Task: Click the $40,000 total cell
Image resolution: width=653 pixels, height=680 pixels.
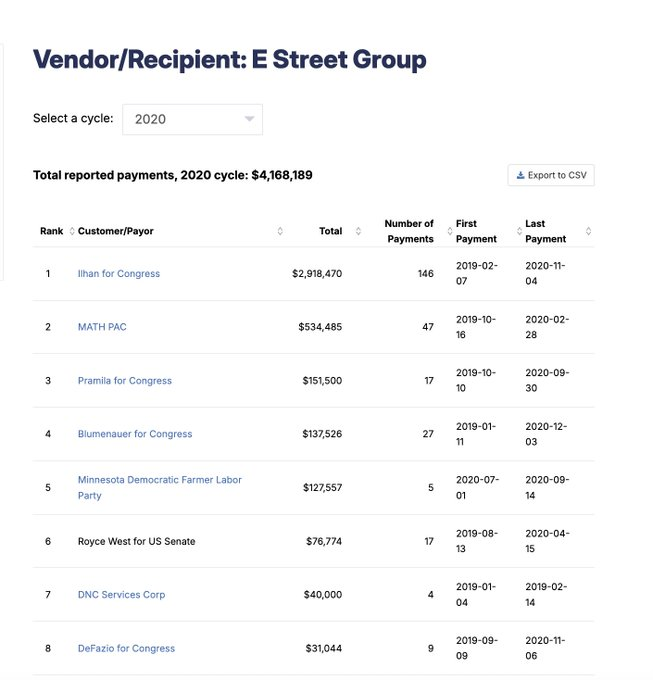Action: pyautogui.click(x=323, y=595)
